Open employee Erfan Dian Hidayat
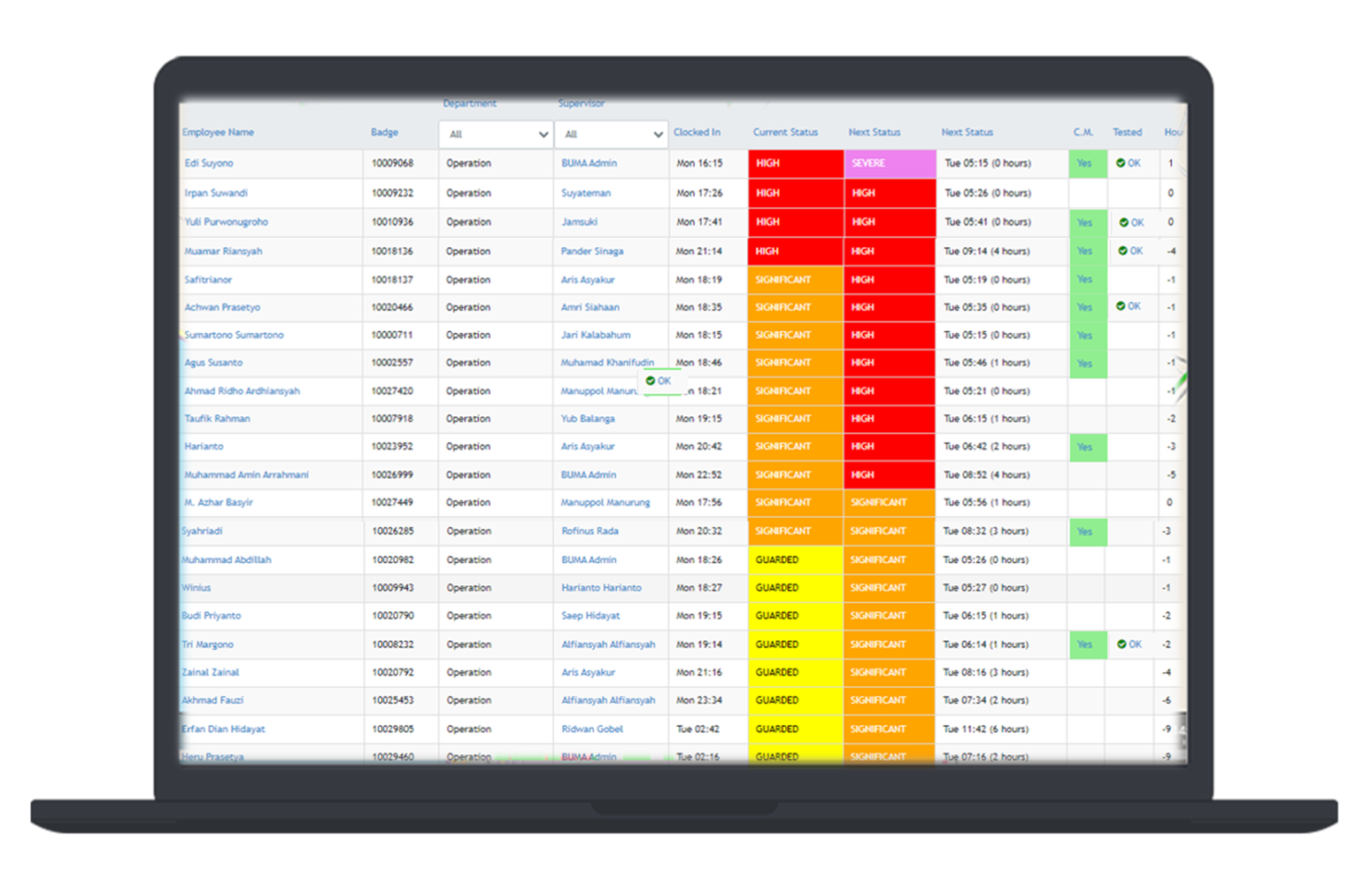Screen dimensions: 1372x880 tap(223, 729)
